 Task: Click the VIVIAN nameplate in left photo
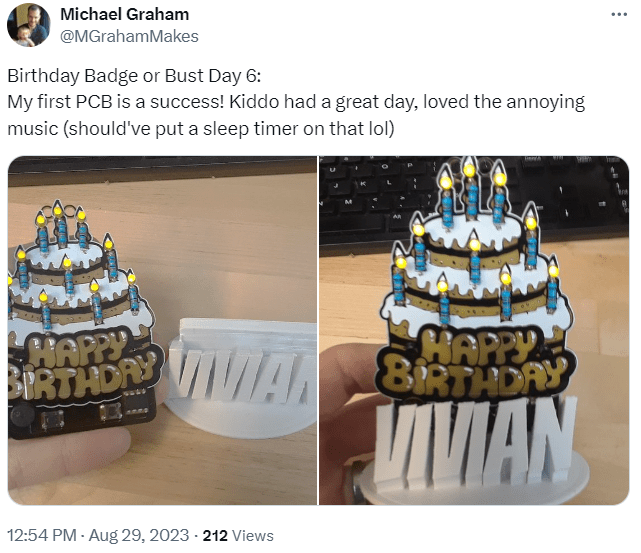(241, 378)
